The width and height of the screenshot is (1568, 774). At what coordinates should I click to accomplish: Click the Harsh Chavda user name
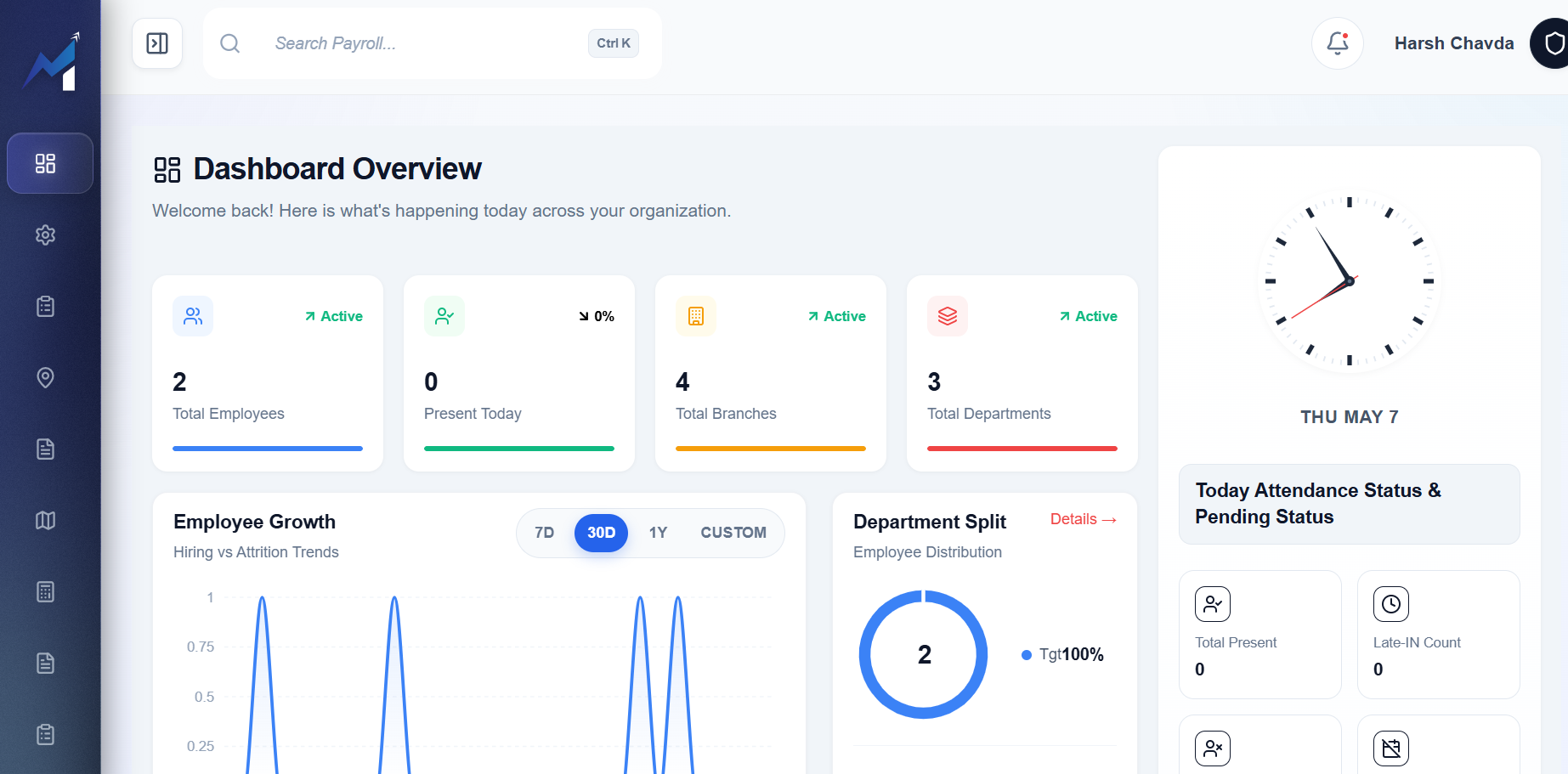(x=1454, y=43)
